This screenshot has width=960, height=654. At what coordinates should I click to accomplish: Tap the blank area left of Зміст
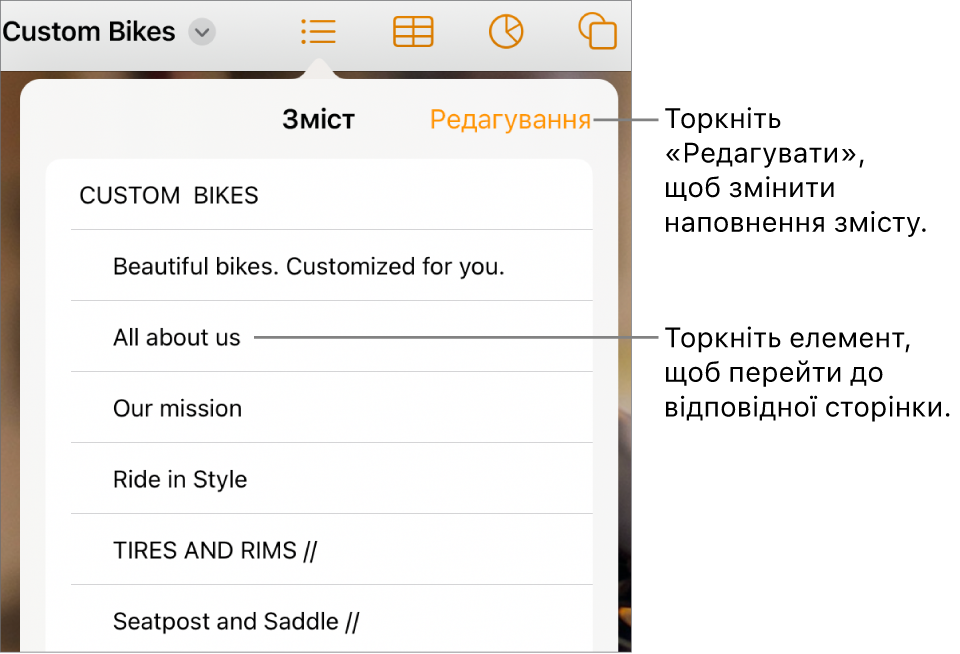tap(153, 119)
